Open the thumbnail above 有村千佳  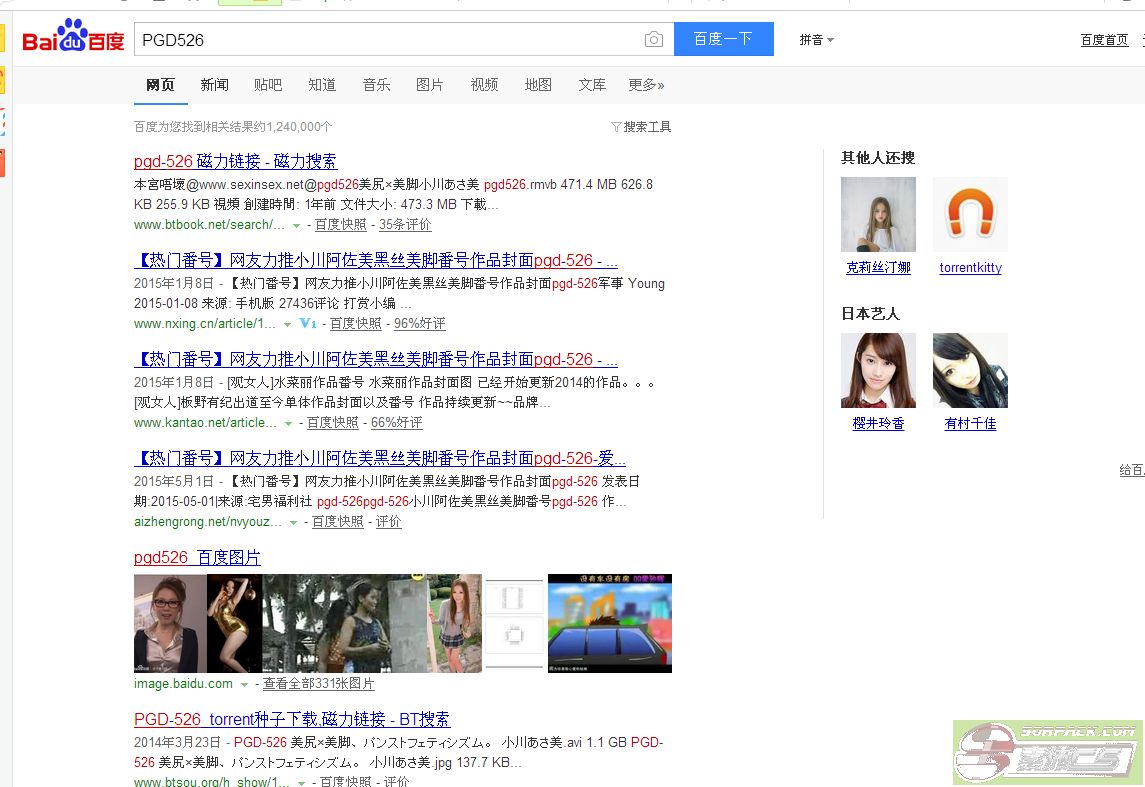[970, 370]
